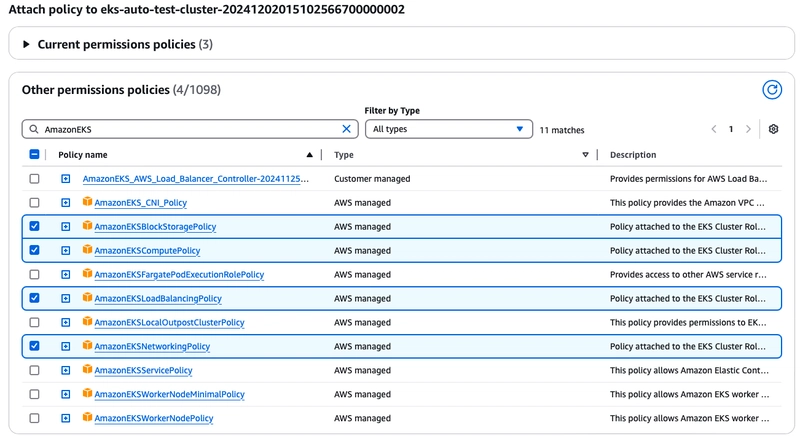Open the table preferences gear icon

pyautogui.click(x=773, y=130)
